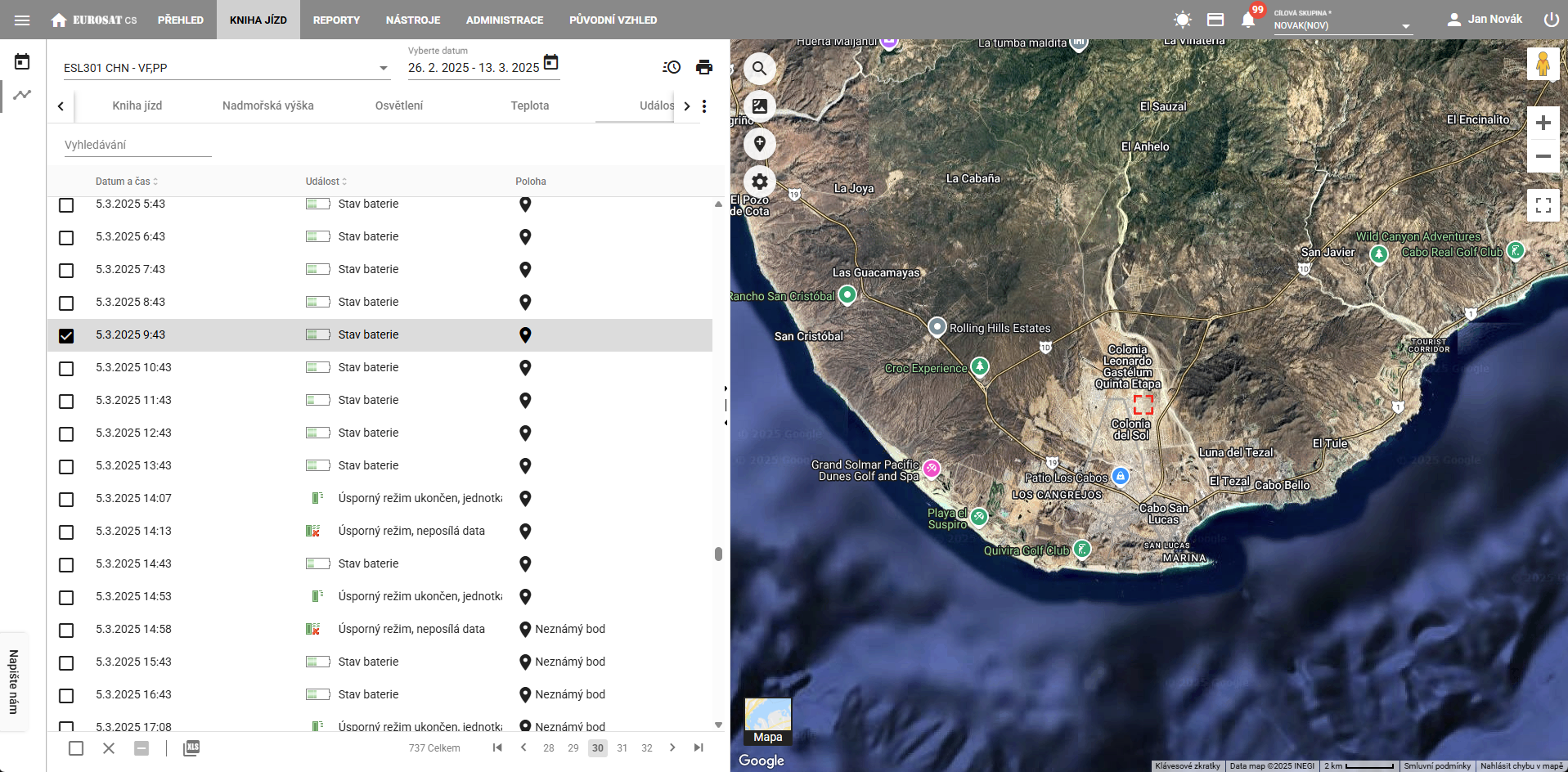Open the history clock icon
This screenshot has height=772, width=1568.
click(671, 67)
